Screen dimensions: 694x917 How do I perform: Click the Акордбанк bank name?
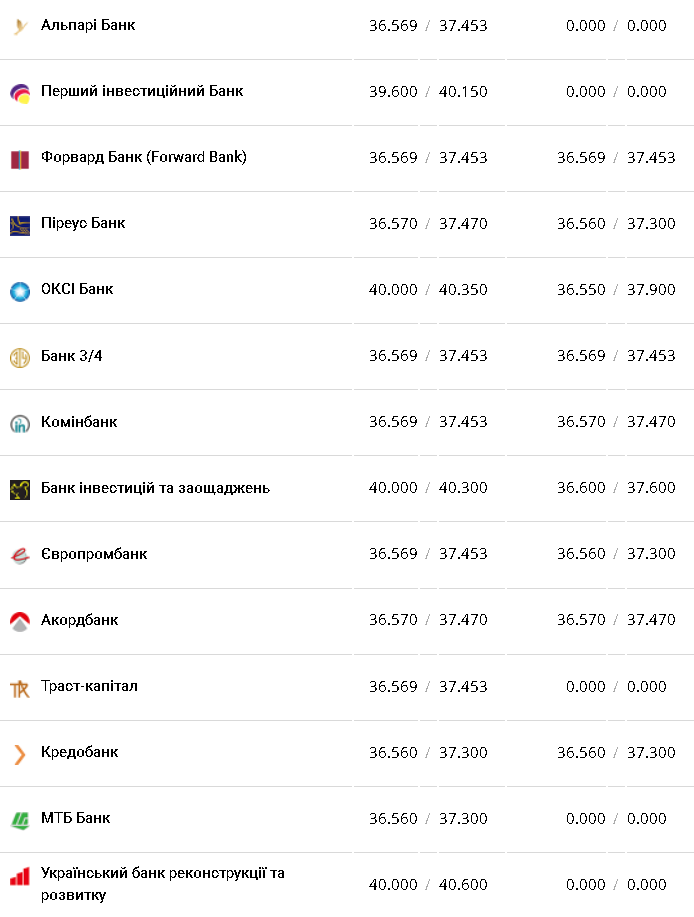tap(79, 620)
